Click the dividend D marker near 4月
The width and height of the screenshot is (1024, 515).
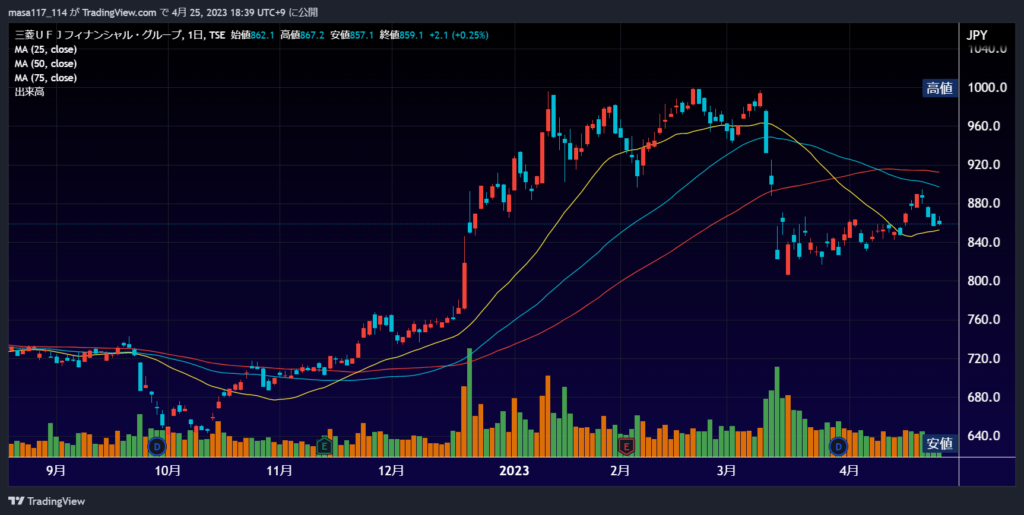coord(839,446)
